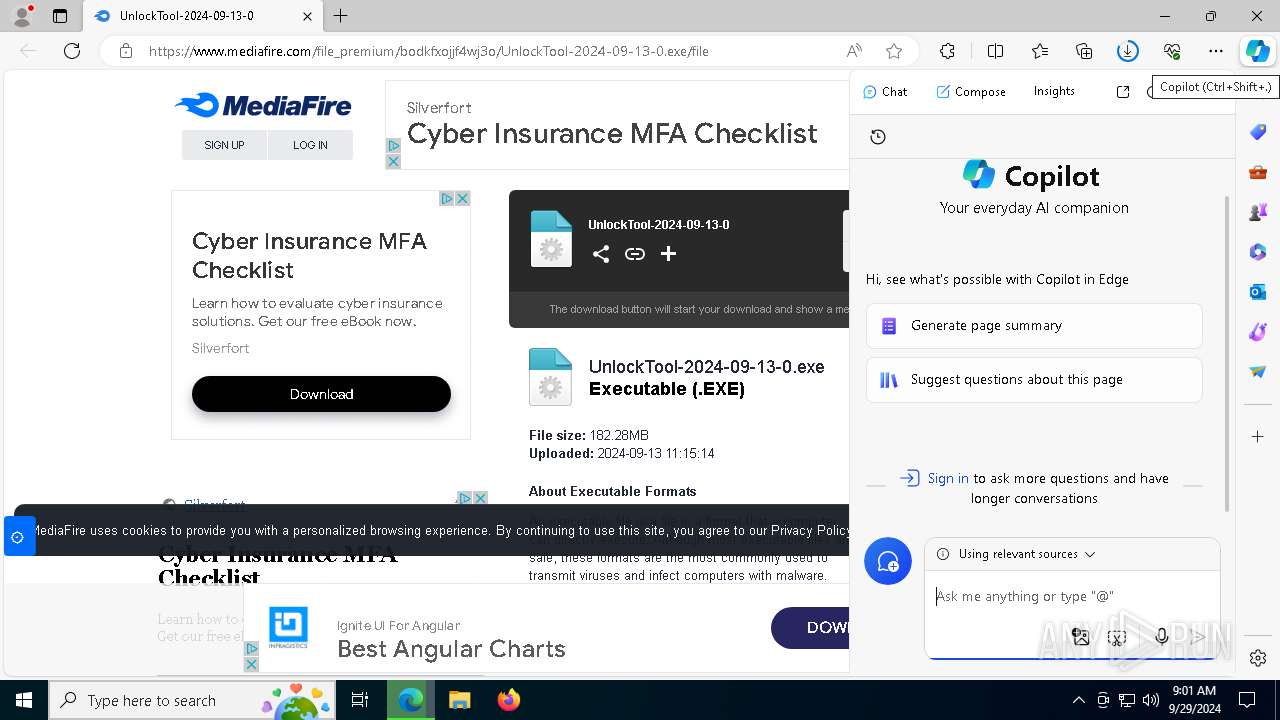Viewport: 1280px width, 720px height.
Task: Open sidebar settings gear icon
Action: pyautogui.click(x=1258, y=658)
